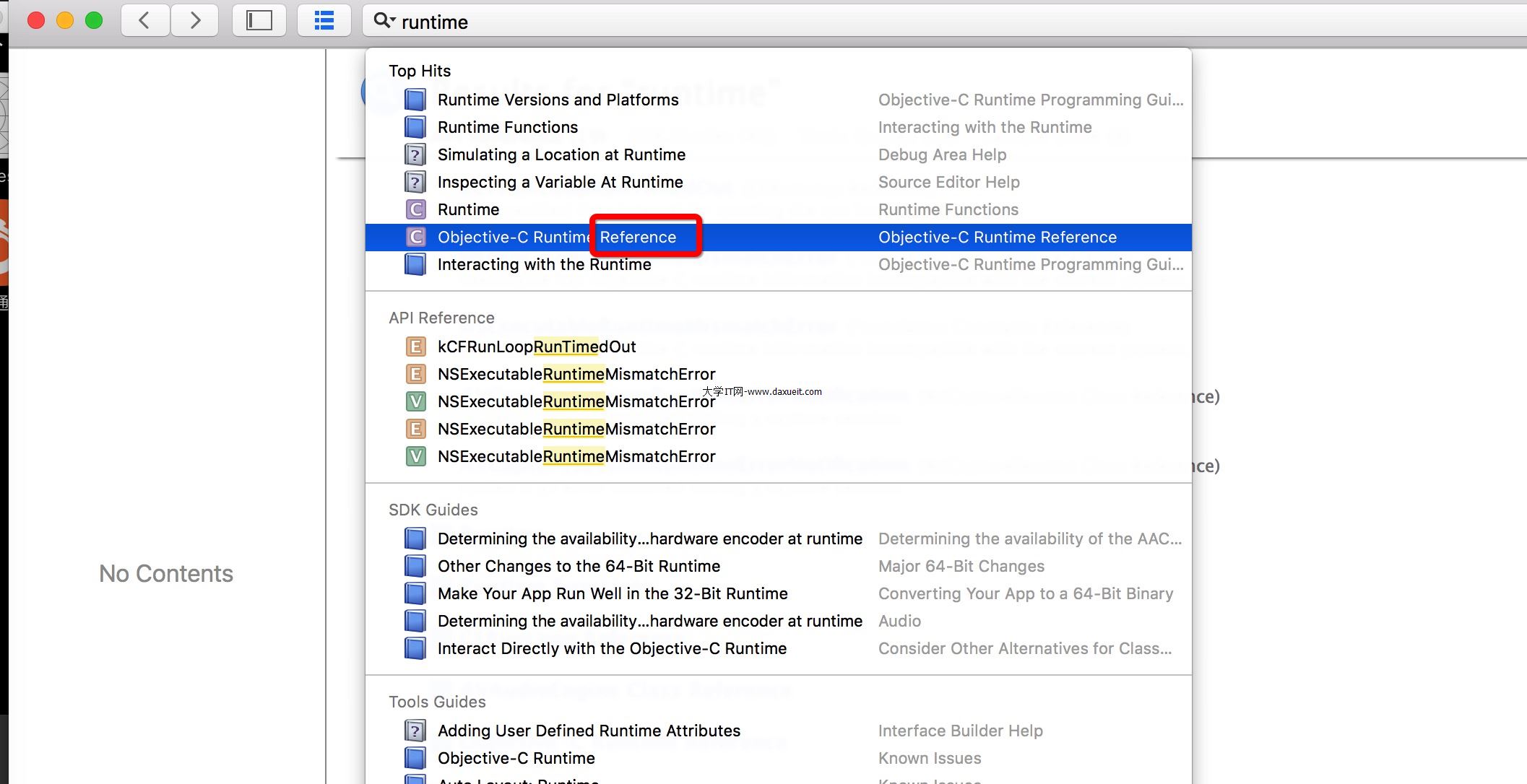Select Inspecting a Variable At Runtime
The height and width of the screenshot is (784, 1527).
point(560,182)
